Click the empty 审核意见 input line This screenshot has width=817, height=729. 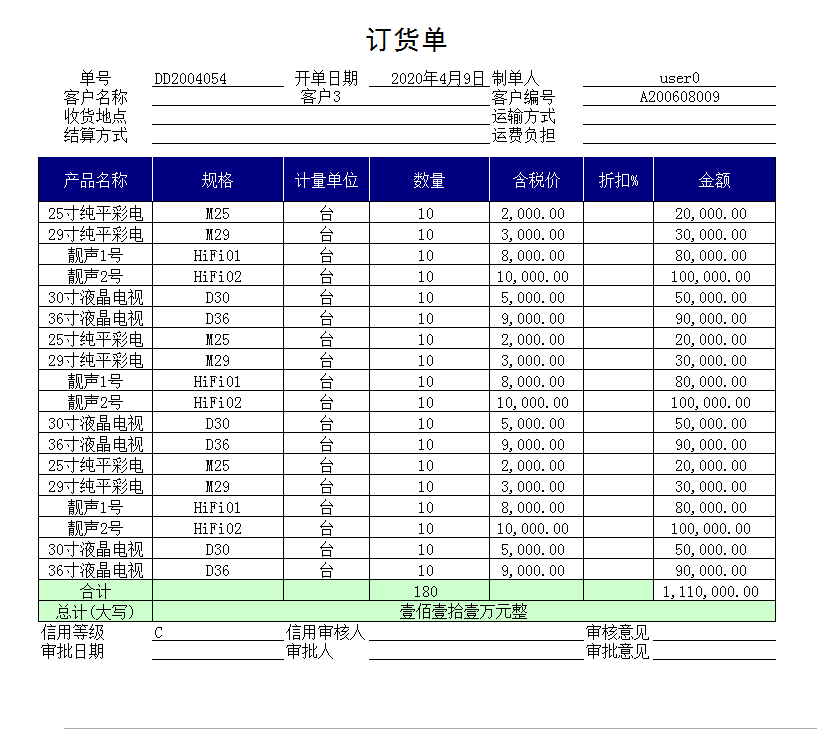pyautogui.click(x=714, y=633)
